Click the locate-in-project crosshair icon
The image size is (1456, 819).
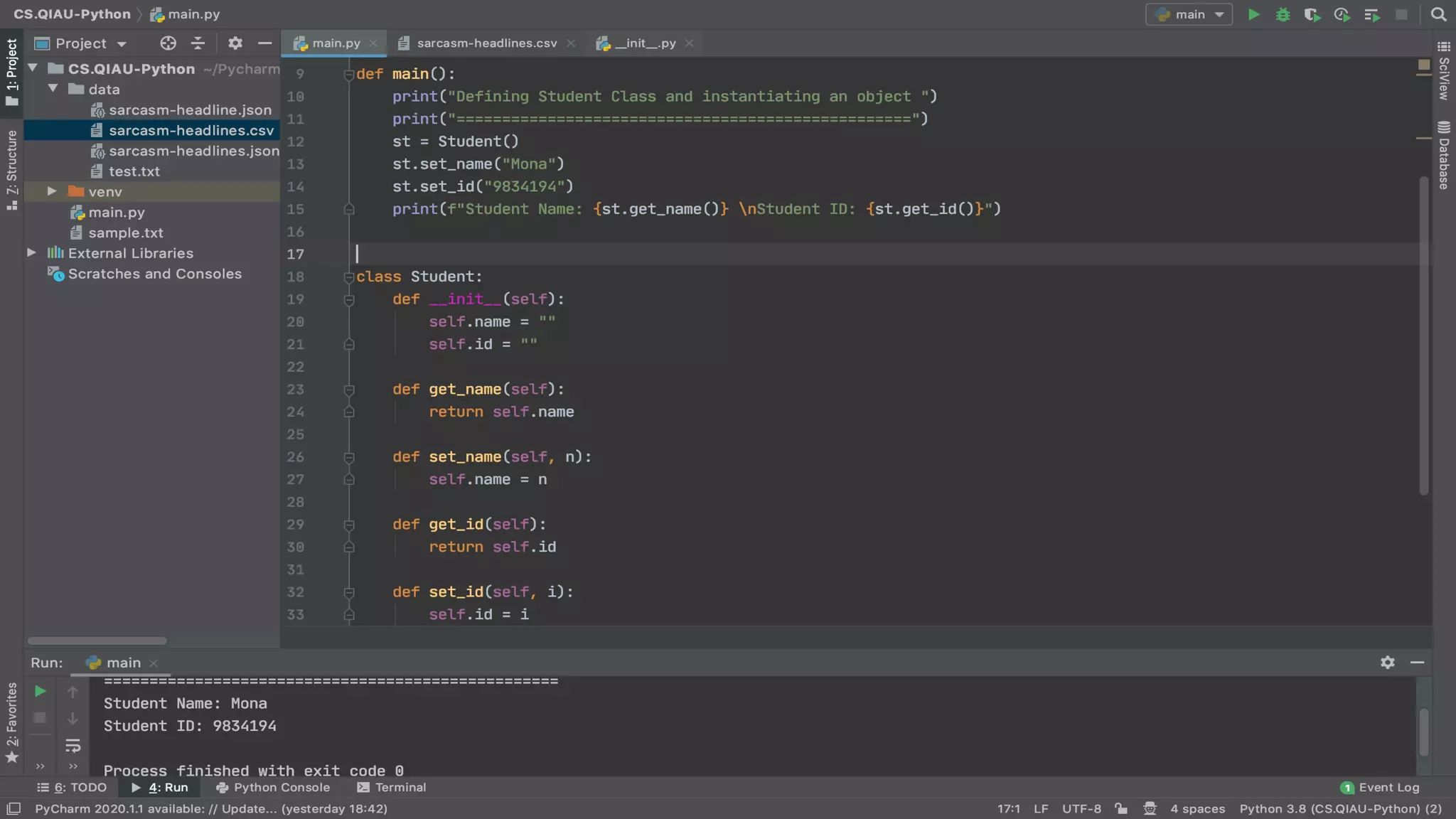coord(168,43)
